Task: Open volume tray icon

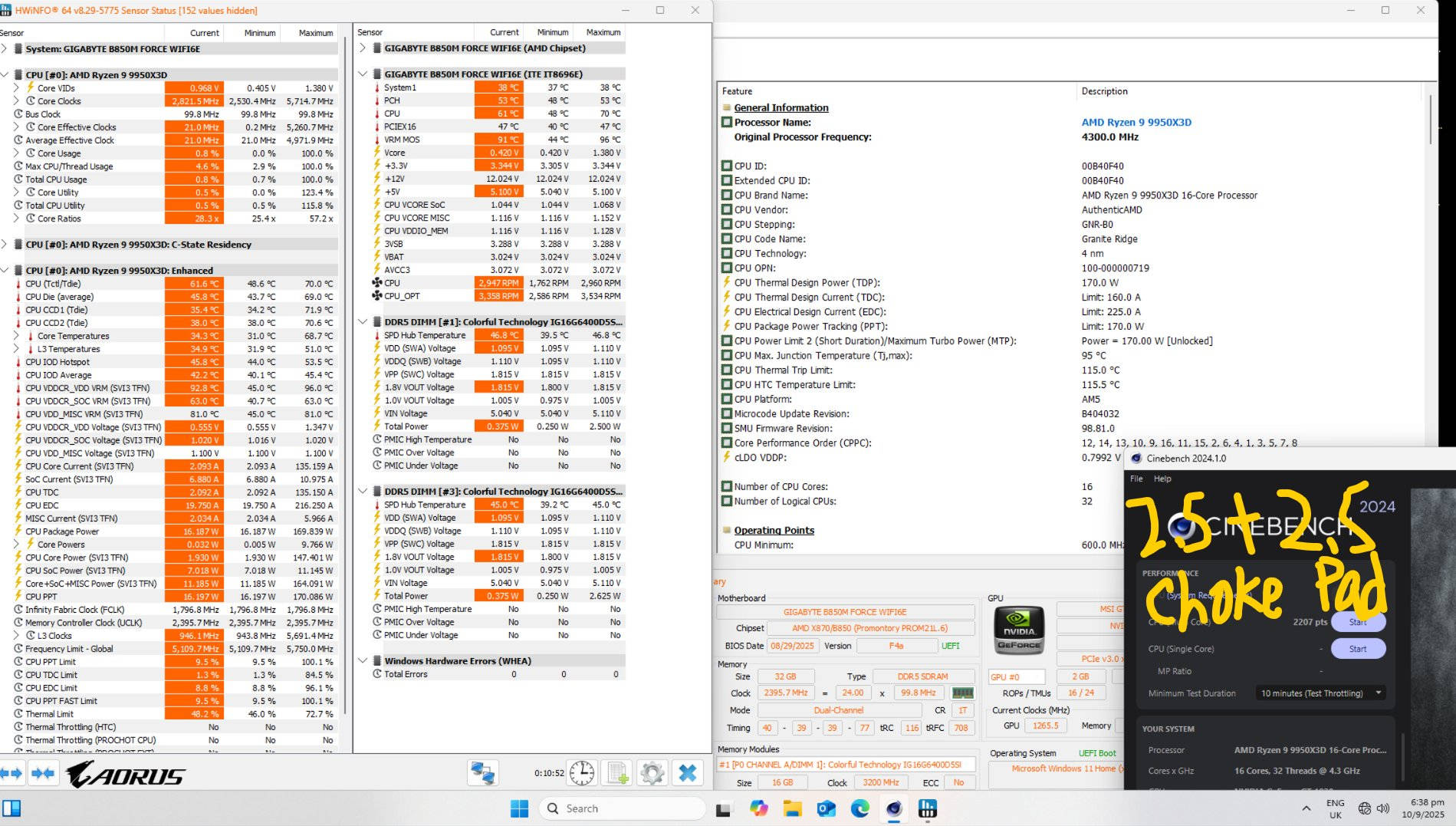Action: click(x=1383, y=808)
